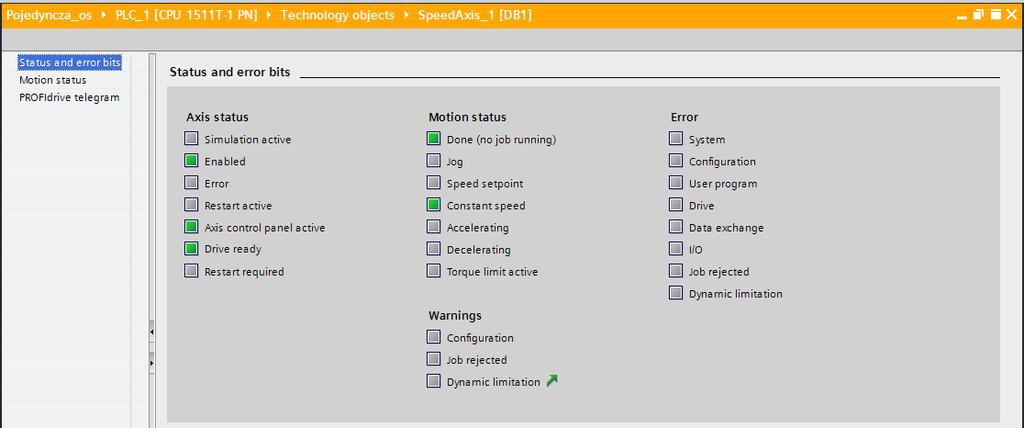Follow the green arrow link beside Dynamic limitation
The height and width of the screenshot is (428, 1024).
tap(552, 381)
